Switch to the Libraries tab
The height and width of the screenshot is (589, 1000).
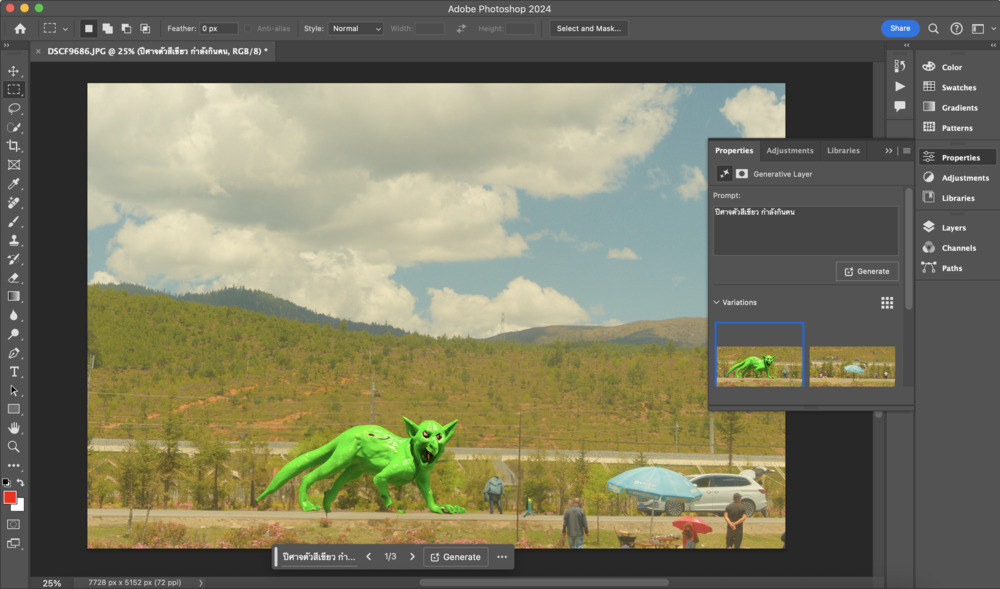843,151
